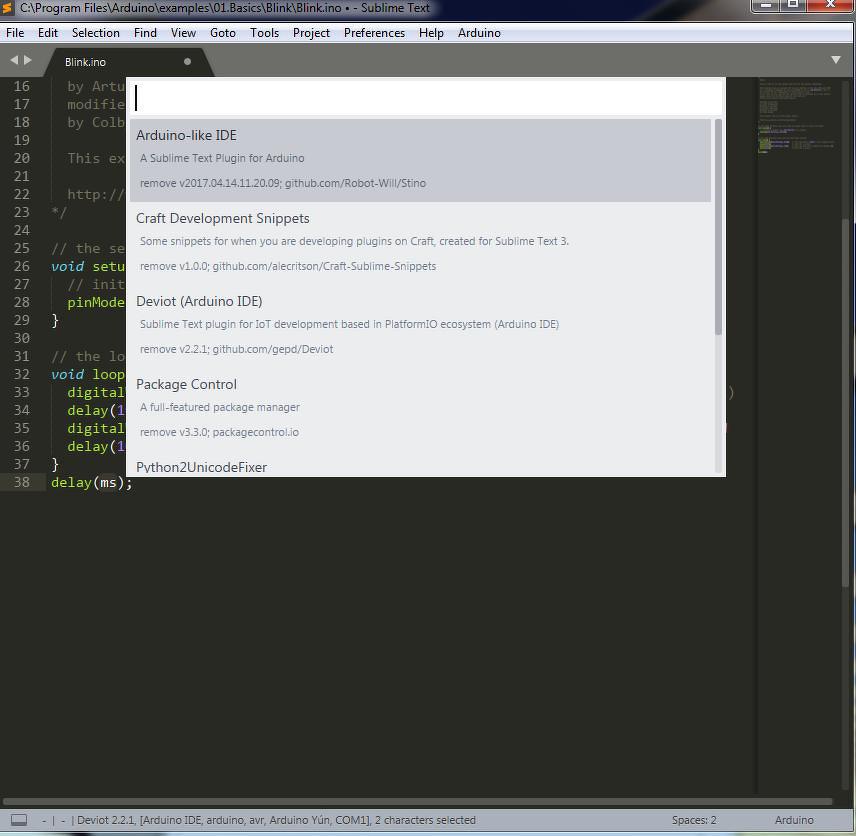Screen dimensions: 856x836
Task: Click the closing brace on line 37
Action: tap(55, 464)
